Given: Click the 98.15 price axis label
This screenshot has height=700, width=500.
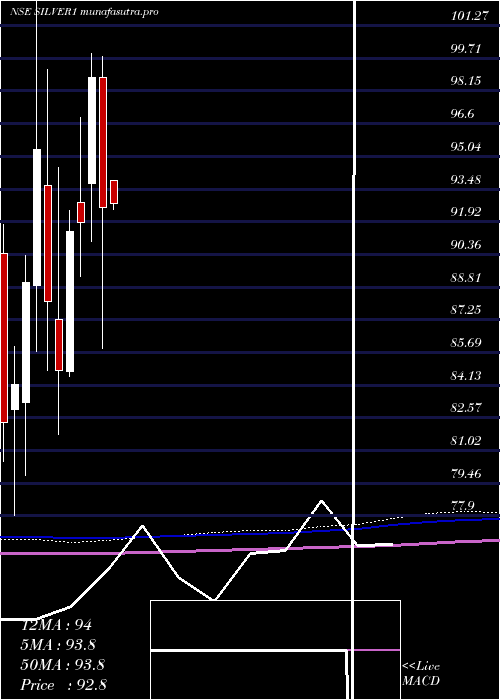Looking at the screenshot, I should tap(466, 81).
